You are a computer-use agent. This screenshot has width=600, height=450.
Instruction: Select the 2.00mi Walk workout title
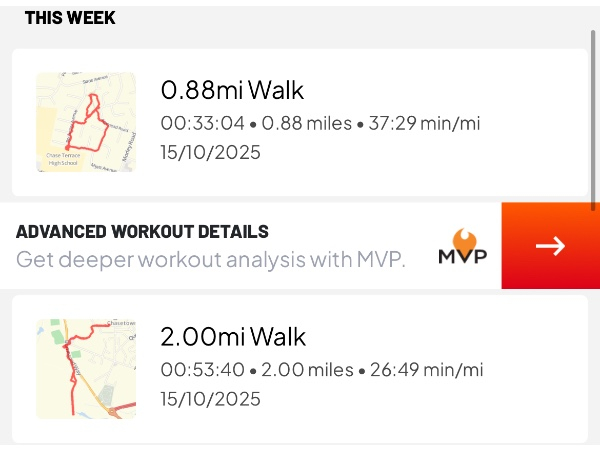(x=233, y=336)
